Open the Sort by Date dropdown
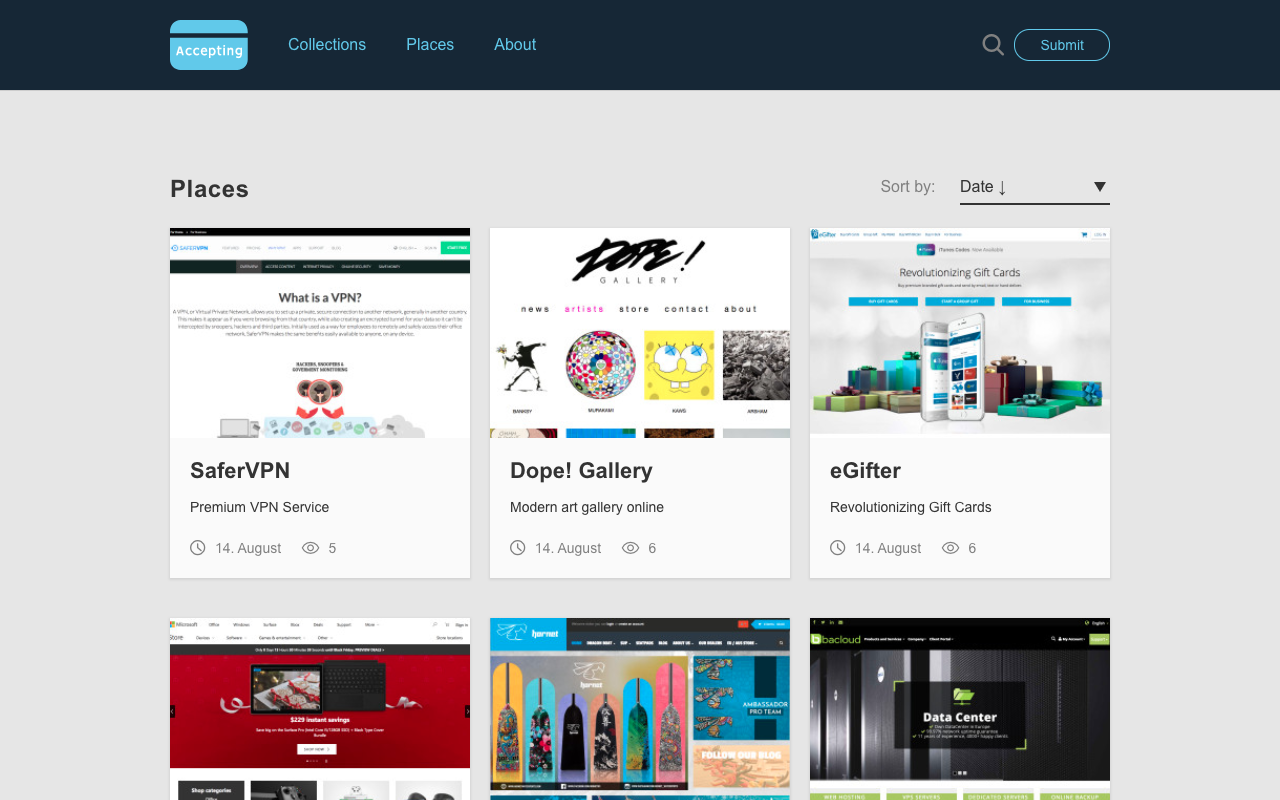This screenshot has width=1280, height=800. [1035, 187]
